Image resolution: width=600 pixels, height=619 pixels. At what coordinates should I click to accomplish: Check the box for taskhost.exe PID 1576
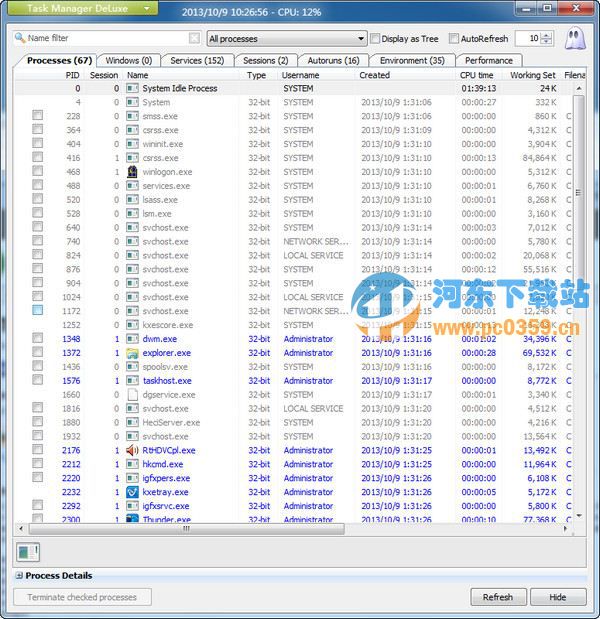click(38, 380)
